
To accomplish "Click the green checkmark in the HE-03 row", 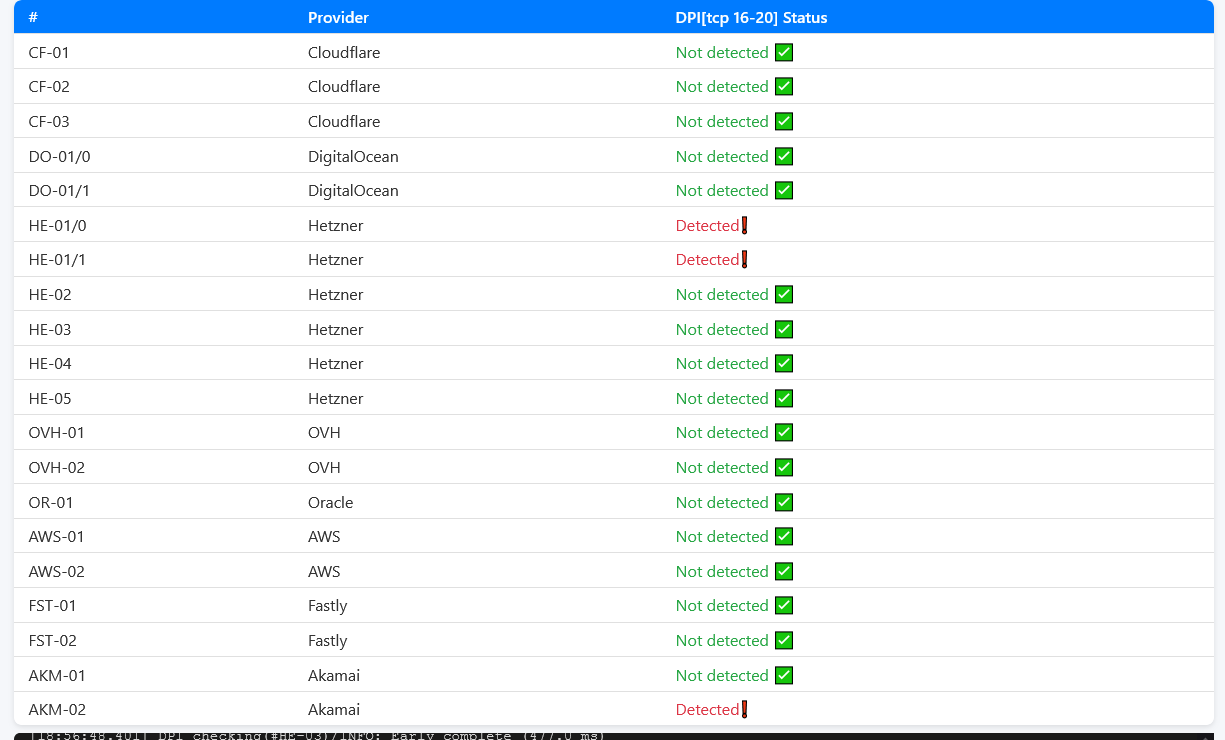I will pos(784,329).
